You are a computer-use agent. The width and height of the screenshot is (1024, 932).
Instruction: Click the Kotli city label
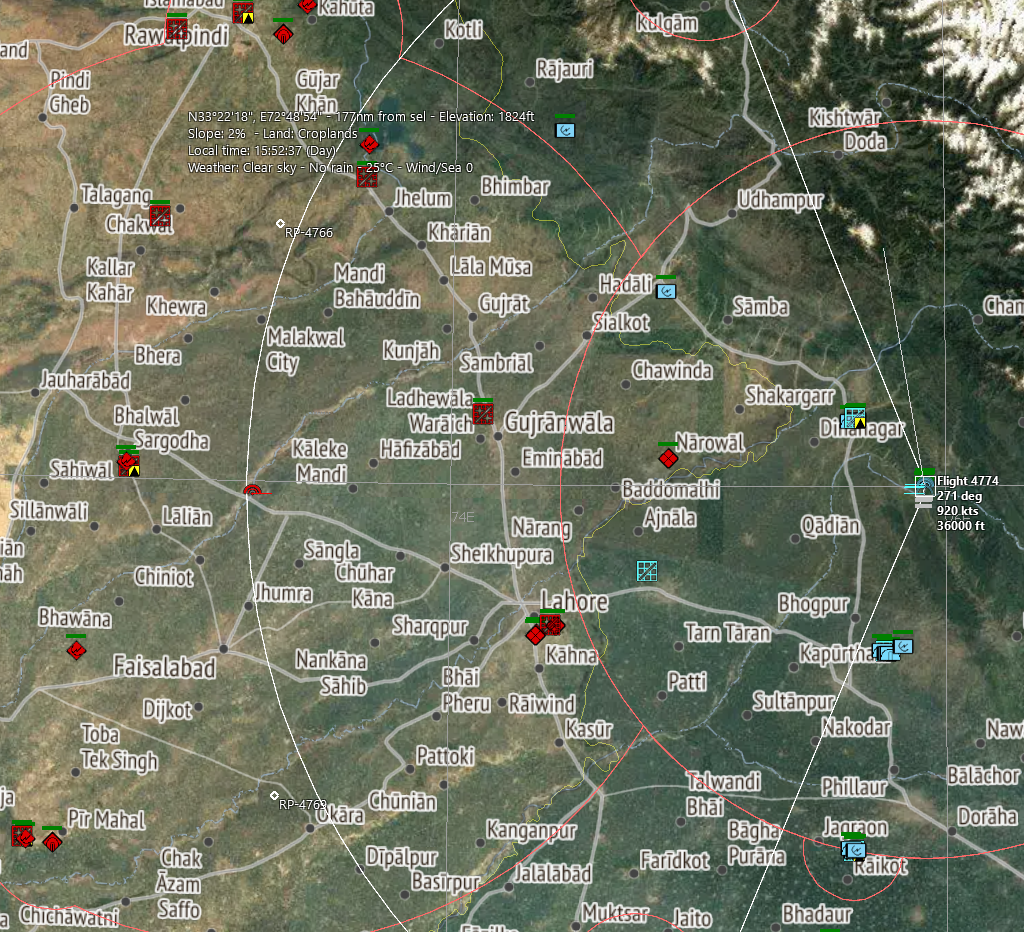point(464,29)
